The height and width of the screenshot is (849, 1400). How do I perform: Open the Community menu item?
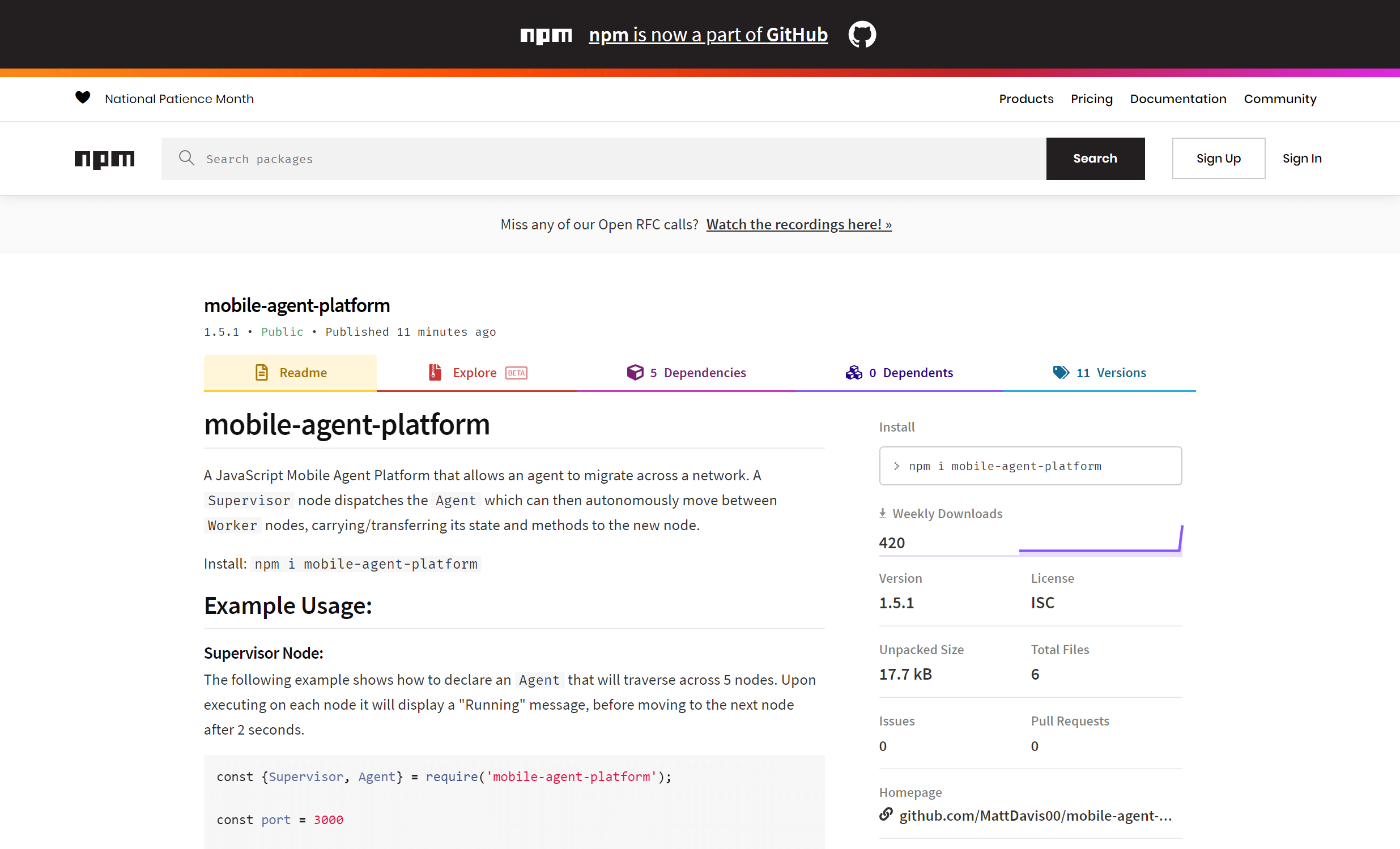click(1279, 99)
